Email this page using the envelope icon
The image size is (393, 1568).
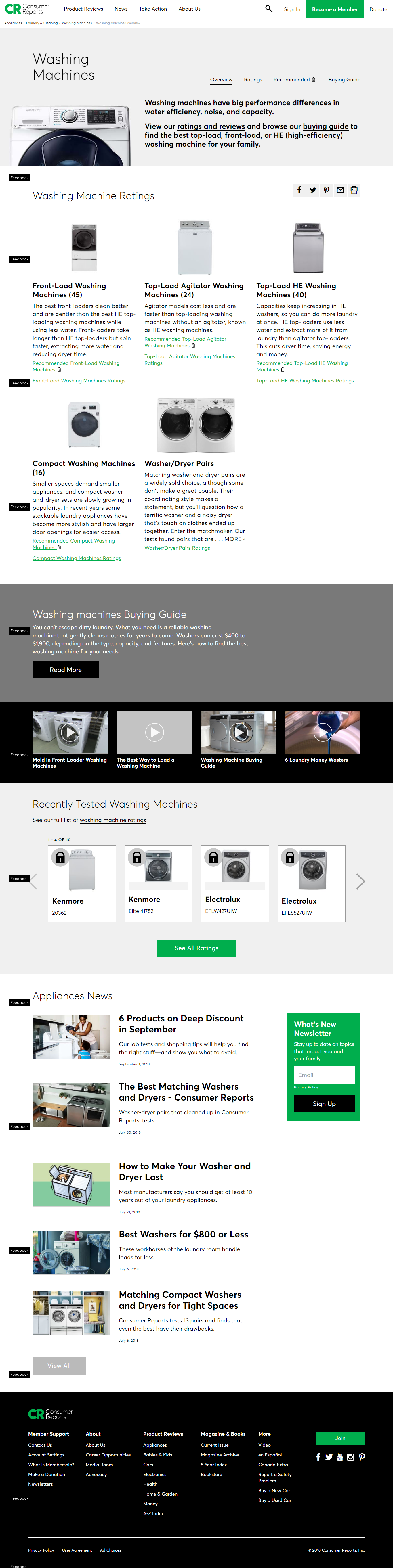[x=340, y=190]
